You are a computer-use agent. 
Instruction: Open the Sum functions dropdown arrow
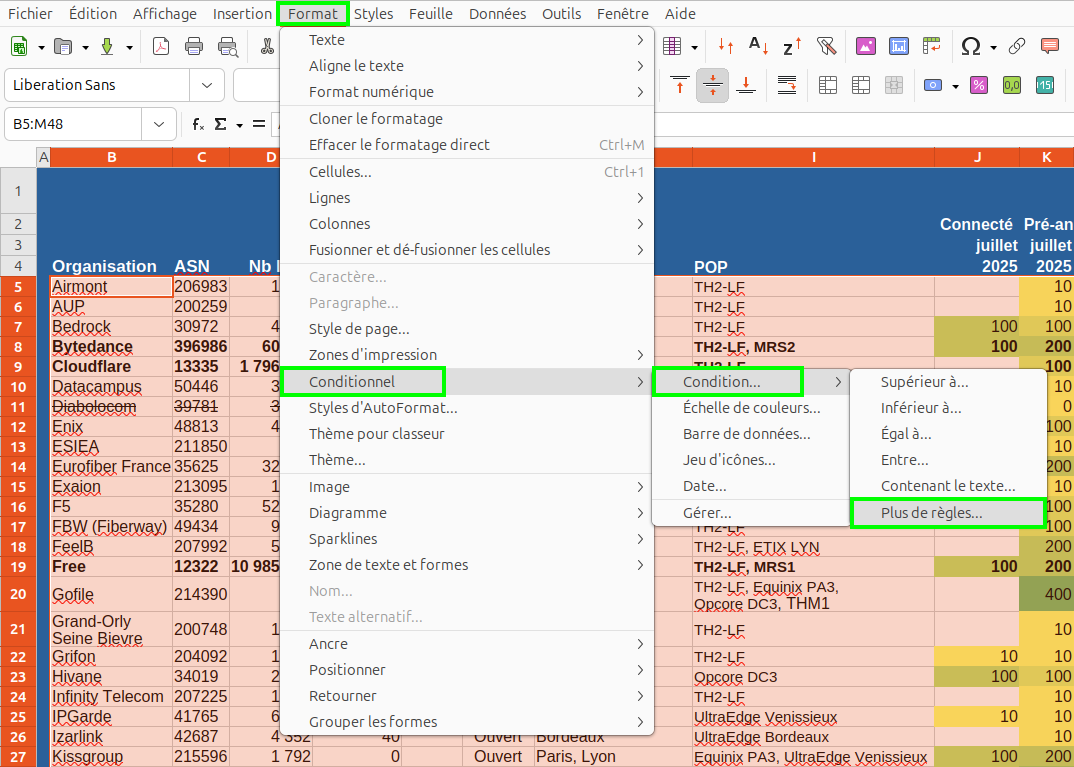[239, 125]
